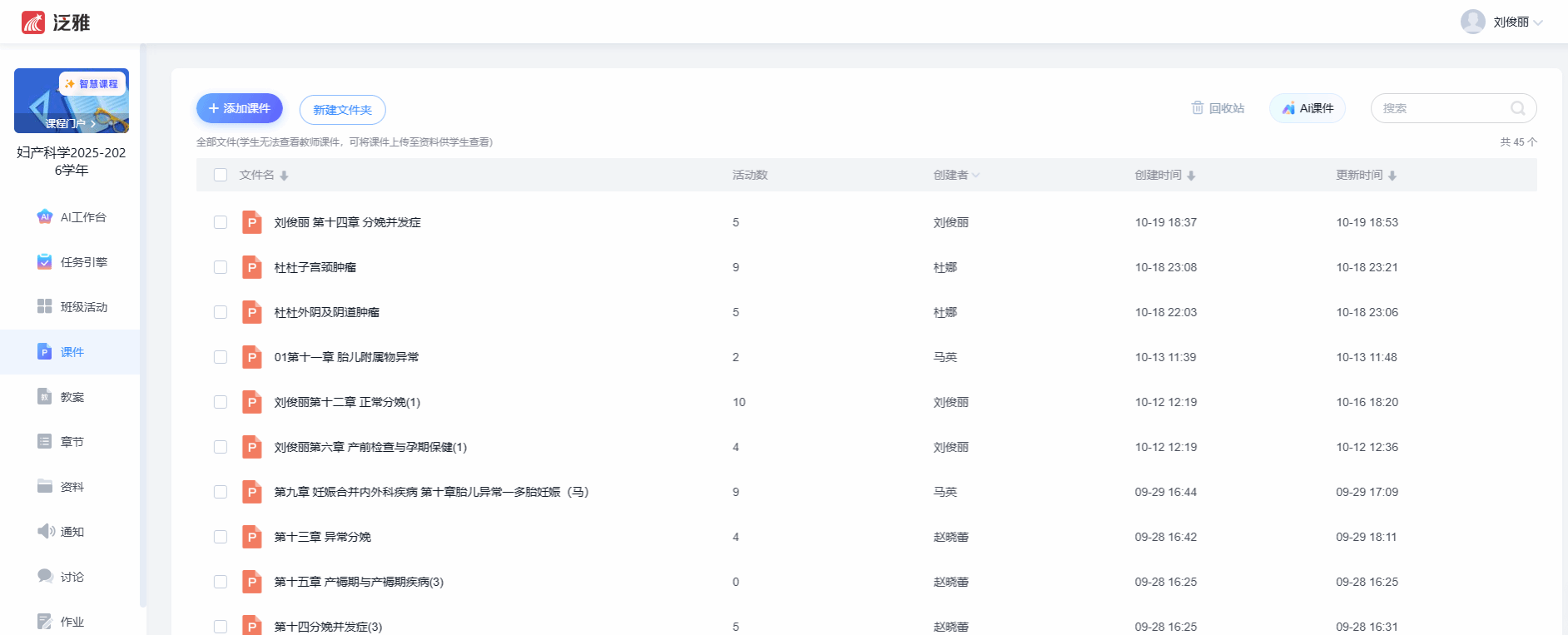Image resolution: width=1568 pixels, height=635 pixels.
Task: Open the AI工作台 sidebar icon
Action: coord(45,217)
